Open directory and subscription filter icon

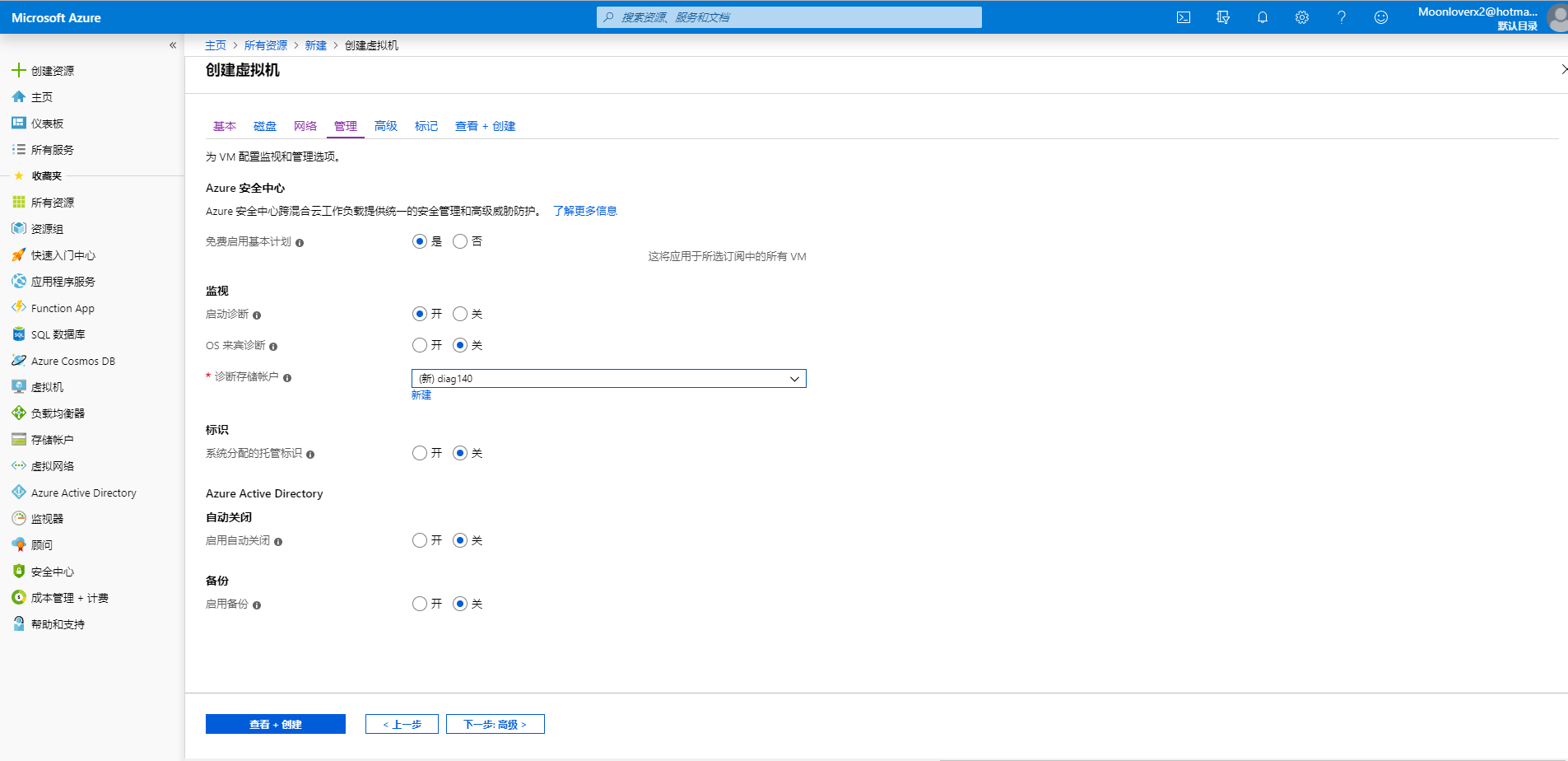click(1222, 17)
